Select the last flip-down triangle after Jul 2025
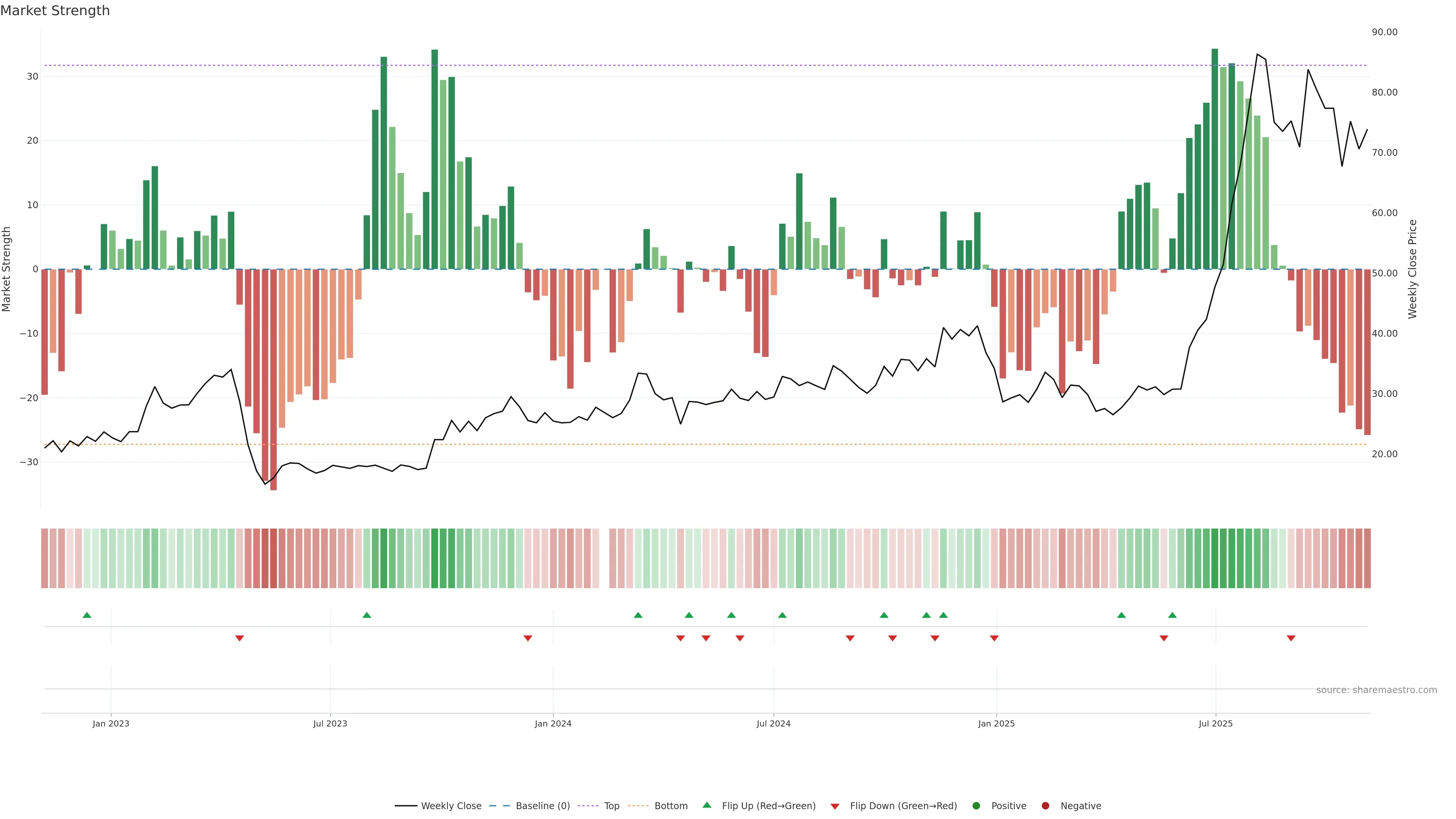Screen dimensions: 1456x819 [x=1291, y=638]
